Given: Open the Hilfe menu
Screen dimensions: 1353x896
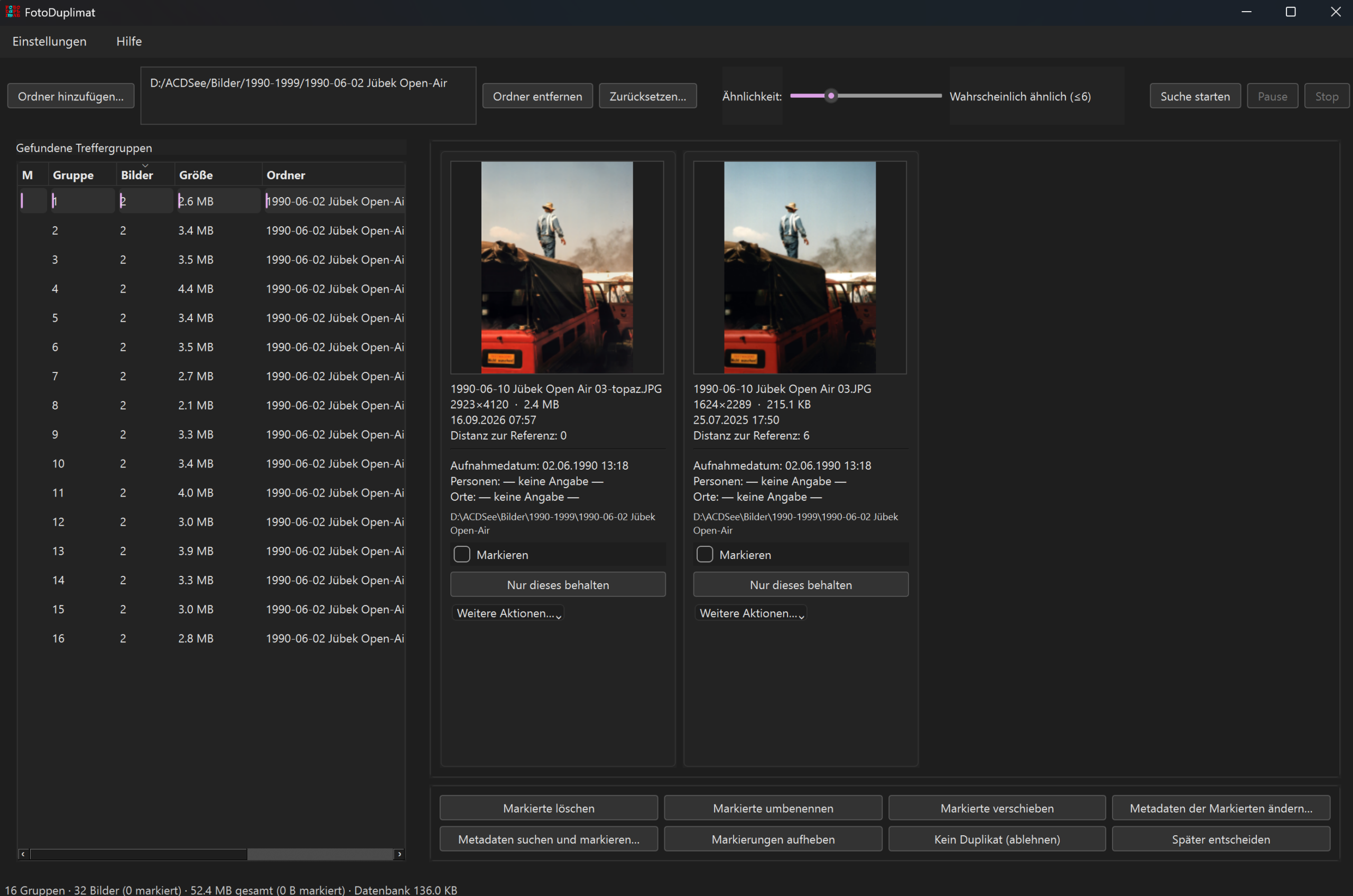Looking at the screenshot, I should 128,41.
